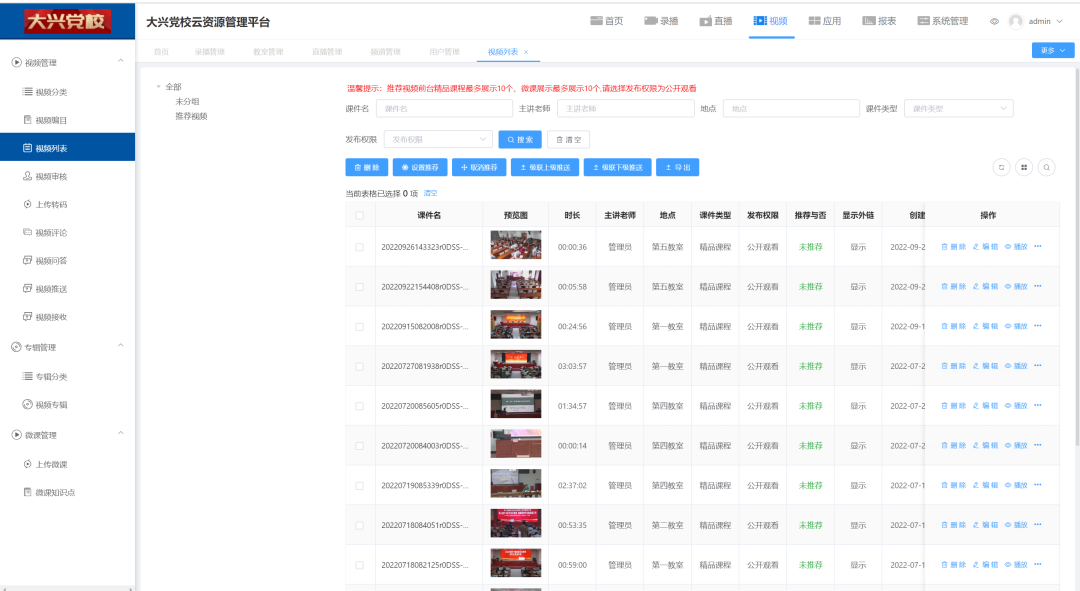Open the column layout grid icon
1080x591 pixels.
tap(1023, 167)
